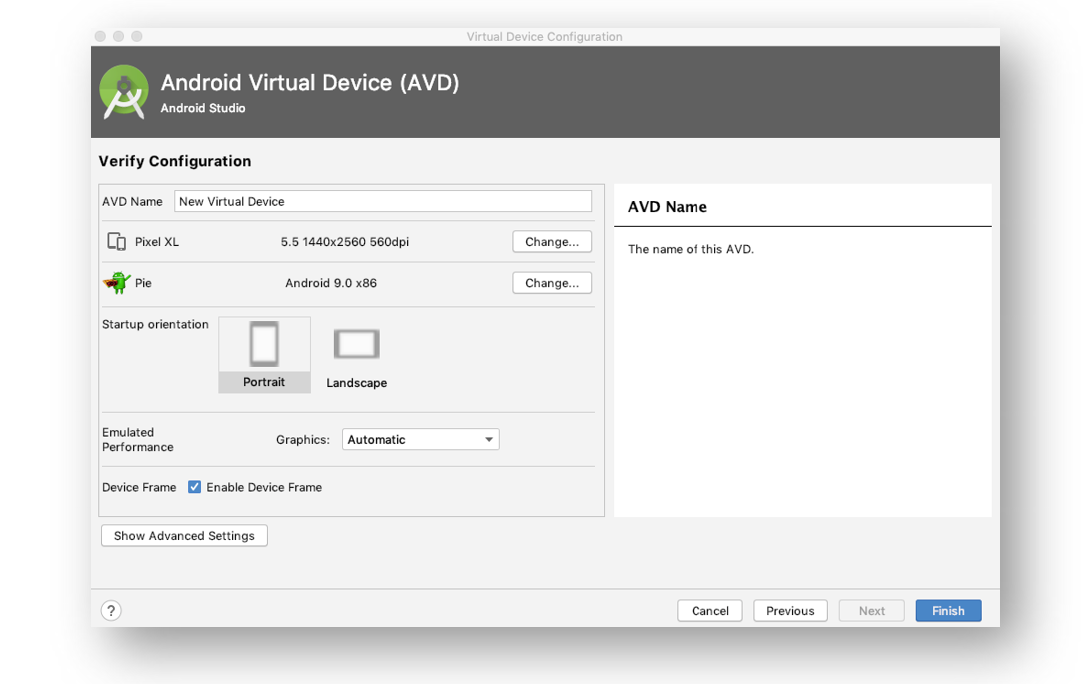Cancel the virtual device configuration
This screenshot has width=1085, height=684.
710,611
